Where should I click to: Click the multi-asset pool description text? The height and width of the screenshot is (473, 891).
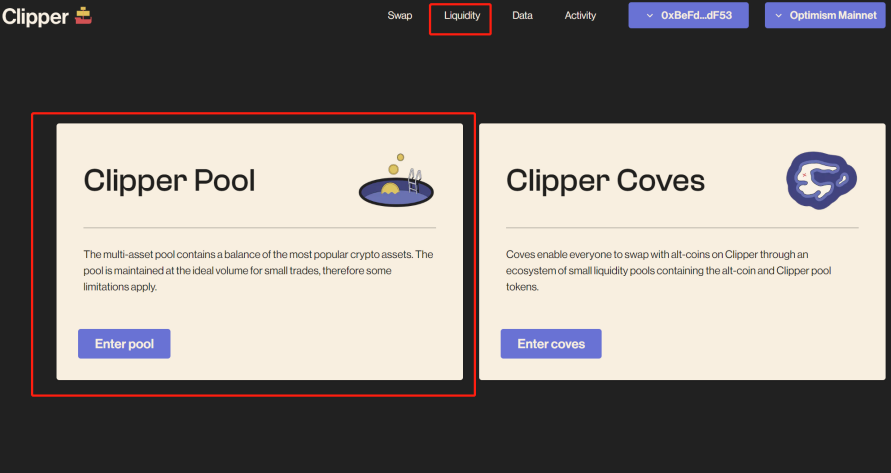coord(258,270)
